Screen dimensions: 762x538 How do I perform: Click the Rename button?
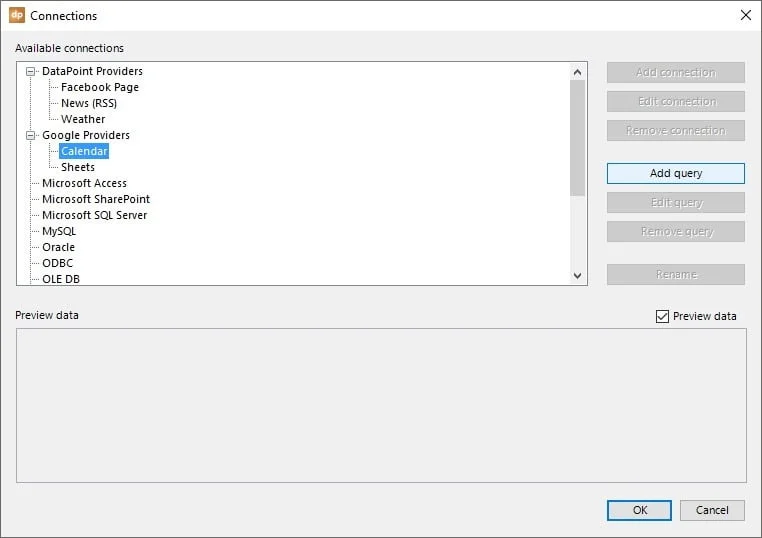pos(675,275)
